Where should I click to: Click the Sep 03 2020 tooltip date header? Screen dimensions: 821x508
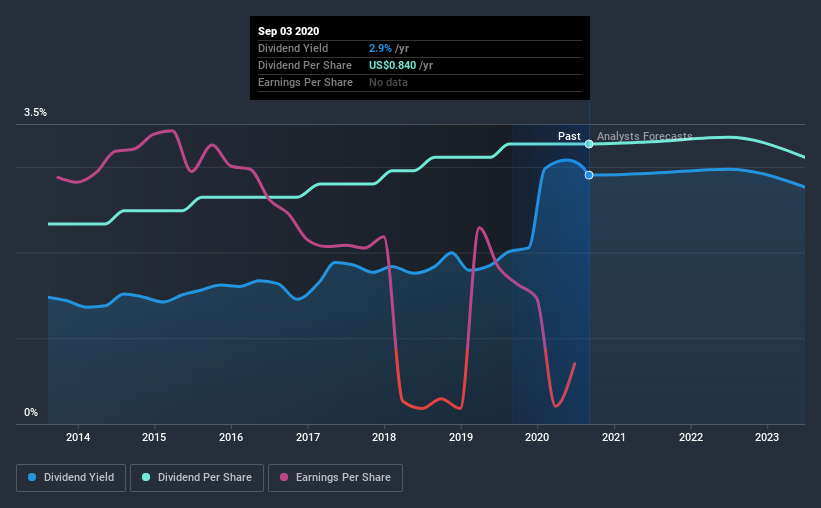click(289, 31)
